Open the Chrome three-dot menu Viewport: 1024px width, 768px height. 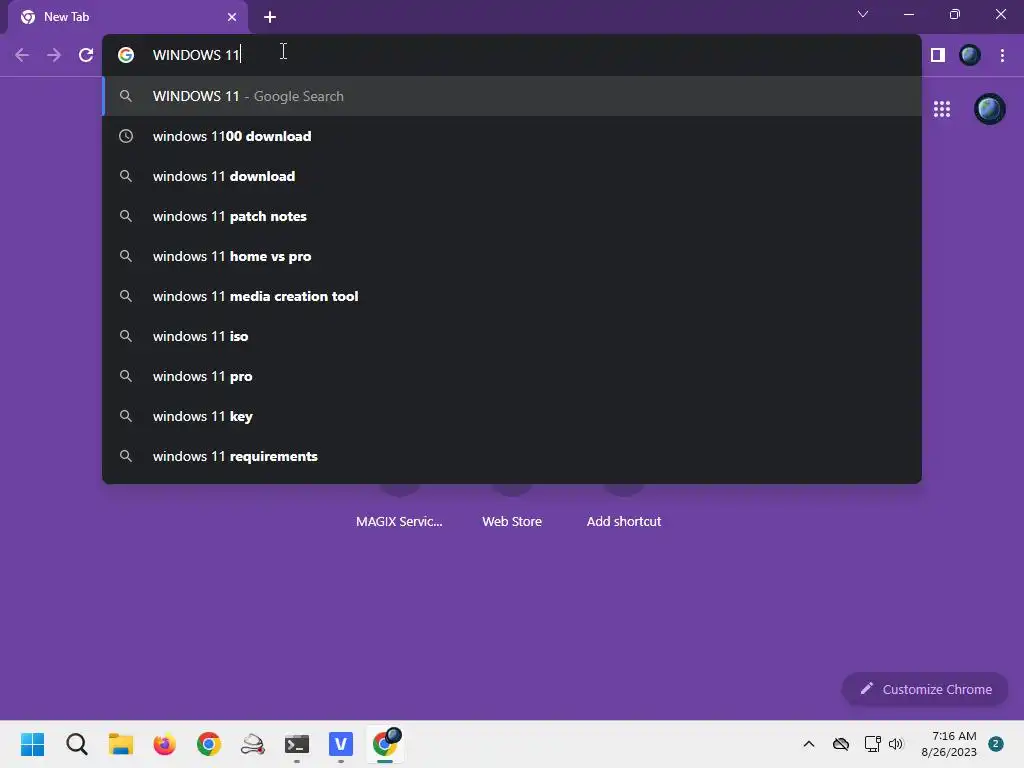pos(1002,55)
